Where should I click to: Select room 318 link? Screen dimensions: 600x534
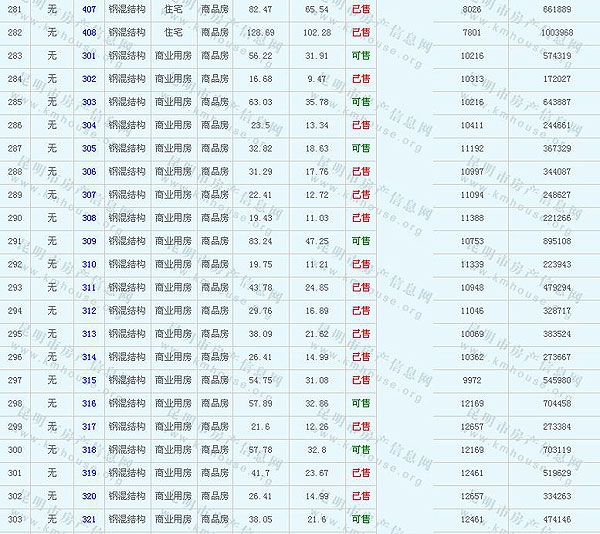tap(89, 450)
